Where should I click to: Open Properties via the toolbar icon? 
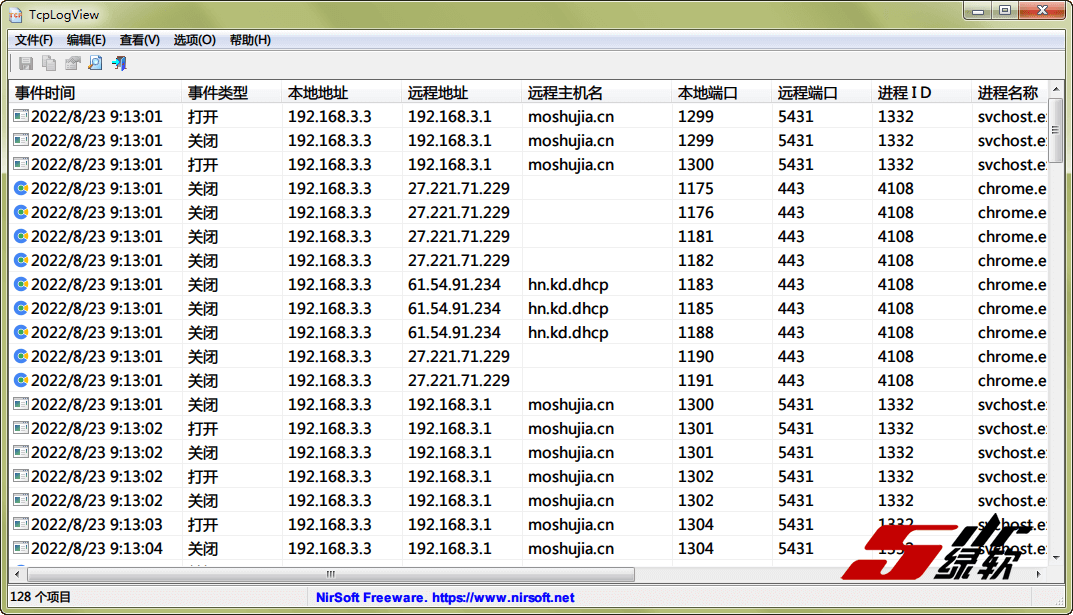click(72, 64)
